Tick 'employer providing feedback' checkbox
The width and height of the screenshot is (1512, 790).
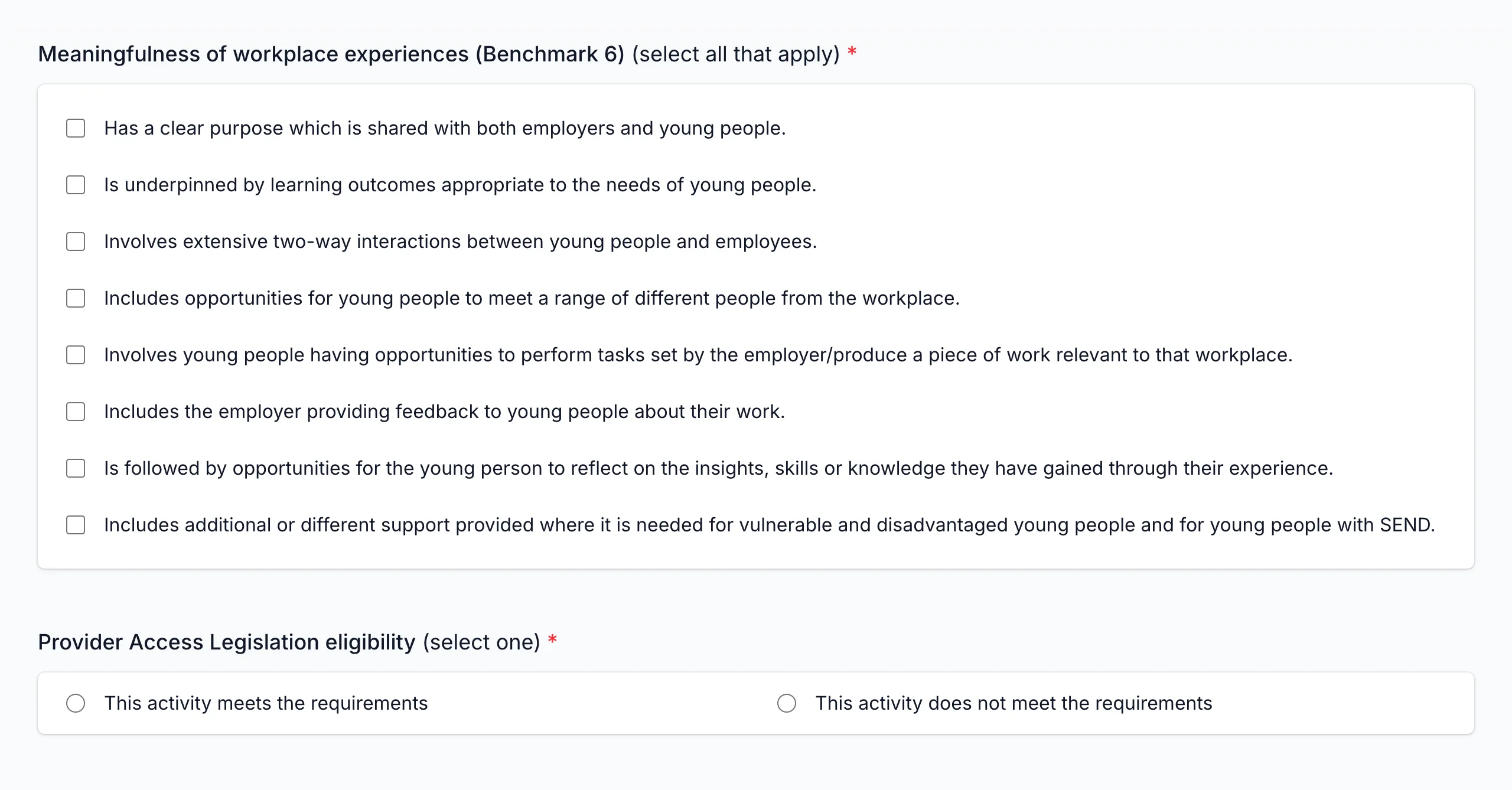[x=76, y=412]
